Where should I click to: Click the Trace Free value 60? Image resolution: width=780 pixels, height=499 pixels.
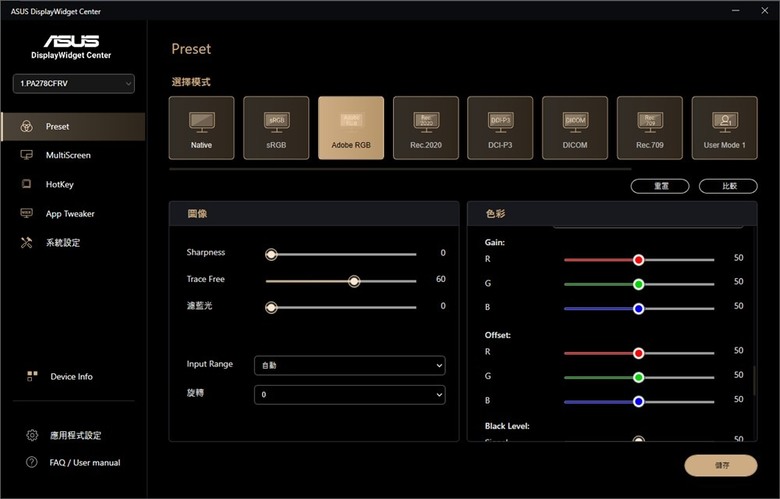click(x=441, y=279)
